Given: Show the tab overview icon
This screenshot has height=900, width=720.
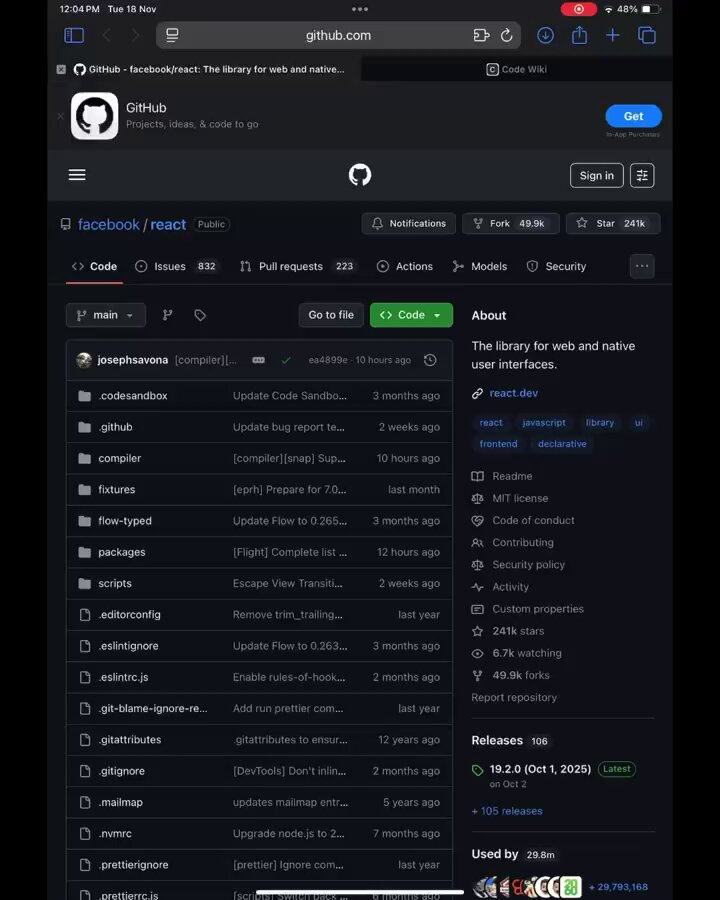Looking at the screenshot, I should tap(647, 36).
